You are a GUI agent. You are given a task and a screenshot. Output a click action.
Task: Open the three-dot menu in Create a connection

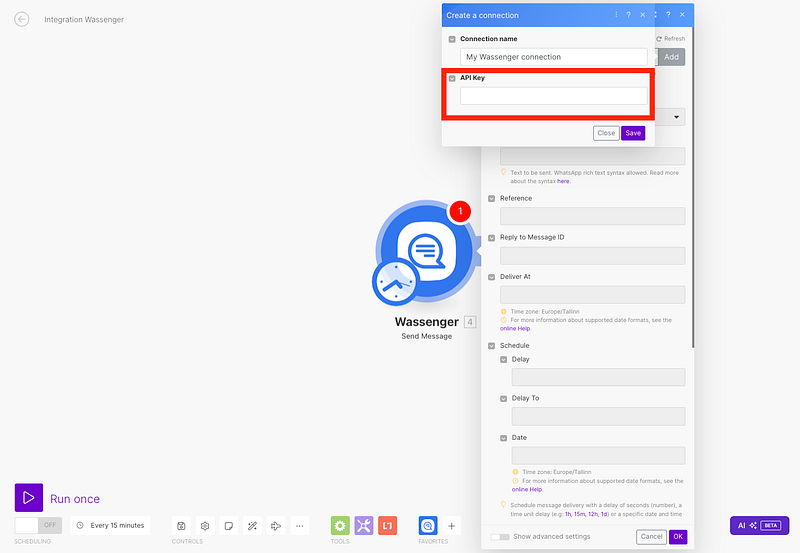click(615, 15)
